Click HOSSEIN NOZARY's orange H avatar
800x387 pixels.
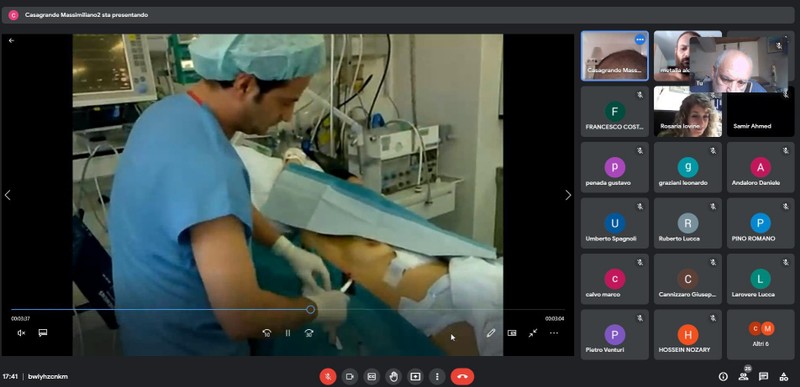[x=688, y=334]
